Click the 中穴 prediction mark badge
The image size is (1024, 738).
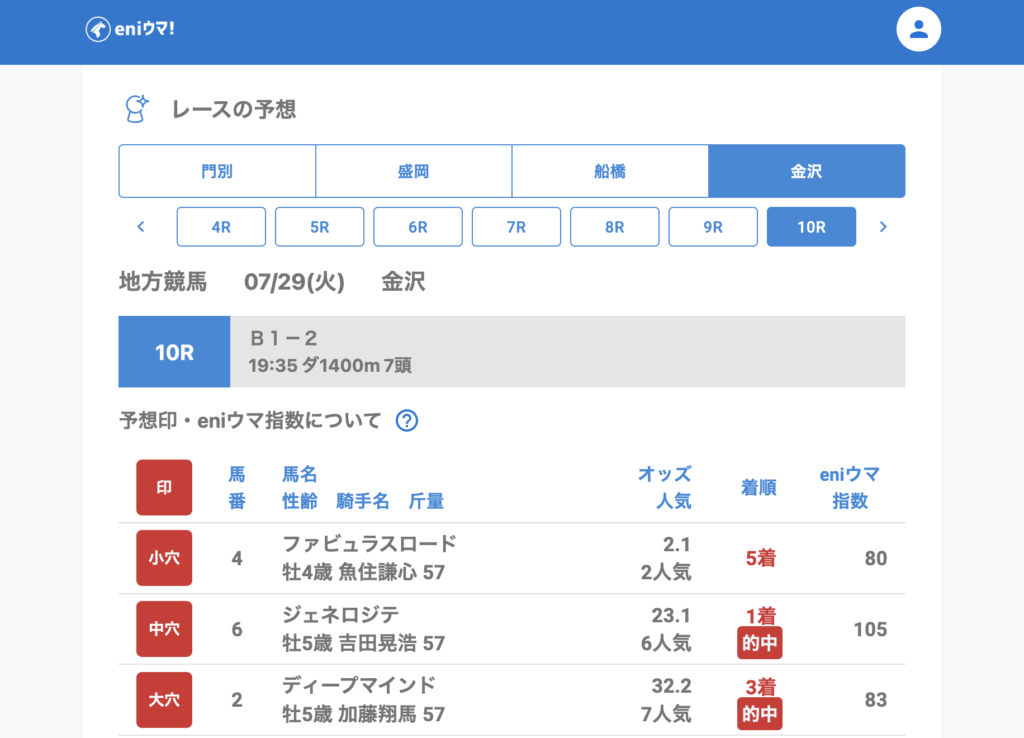pyautogui.click(x=164, y=629)
